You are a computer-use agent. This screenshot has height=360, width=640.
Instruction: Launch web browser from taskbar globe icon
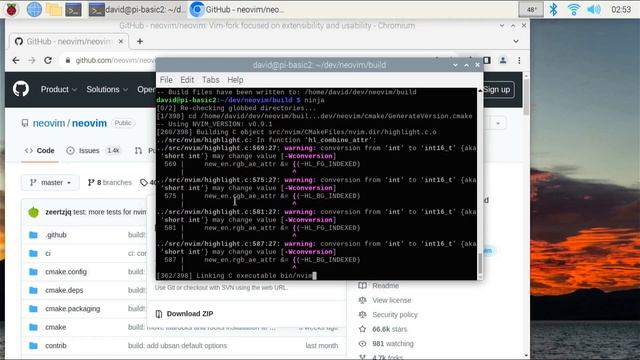(34, 9)
